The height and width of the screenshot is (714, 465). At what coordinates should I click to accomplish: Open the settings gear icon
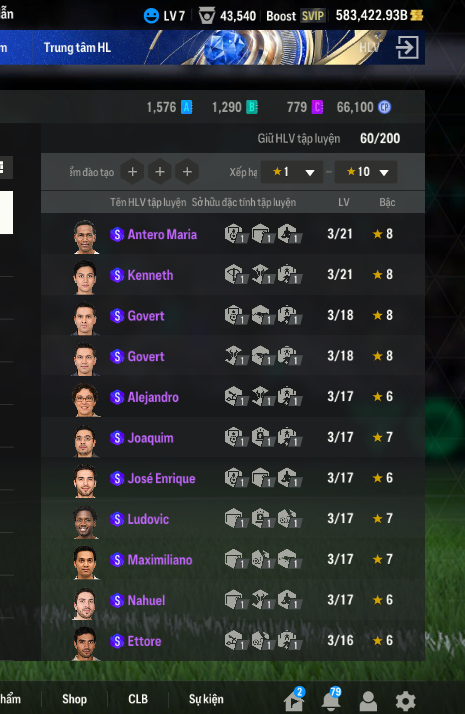[x=405, y=700]
